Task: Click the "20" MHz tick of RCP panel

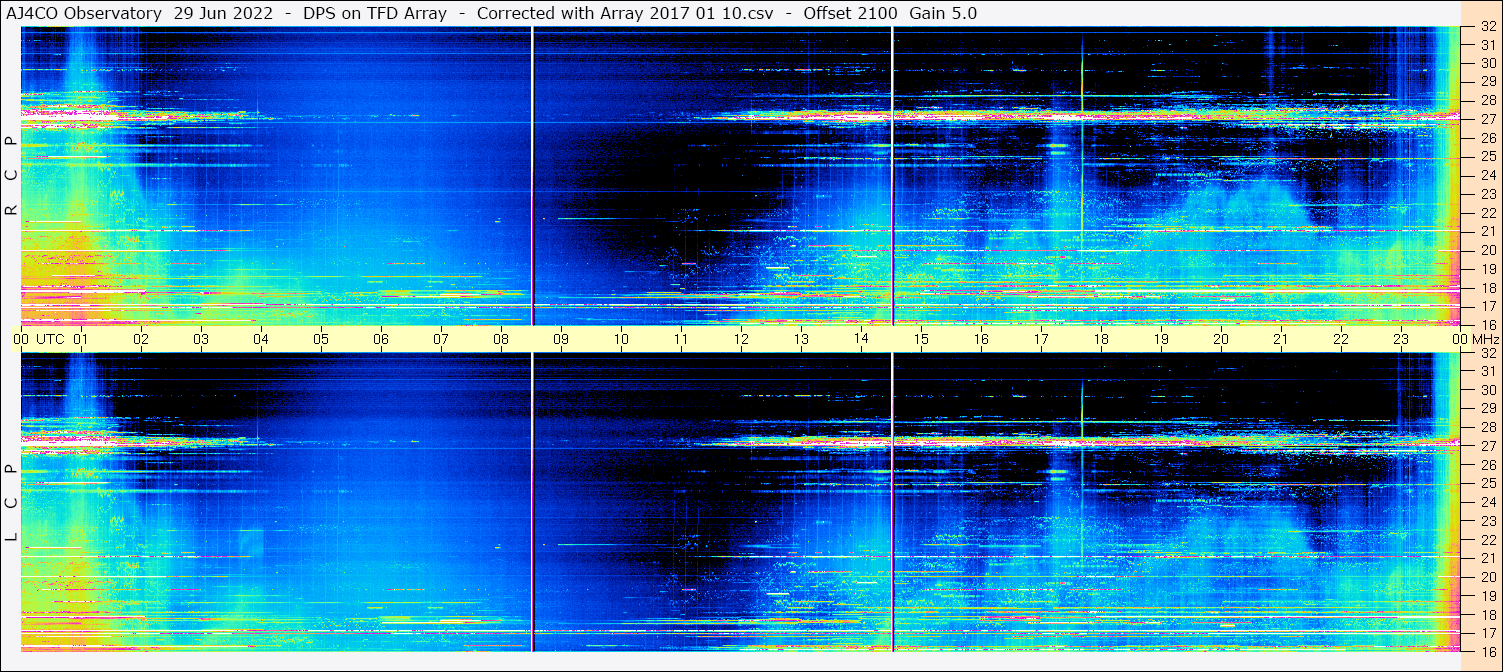Action: (1487, 250)
